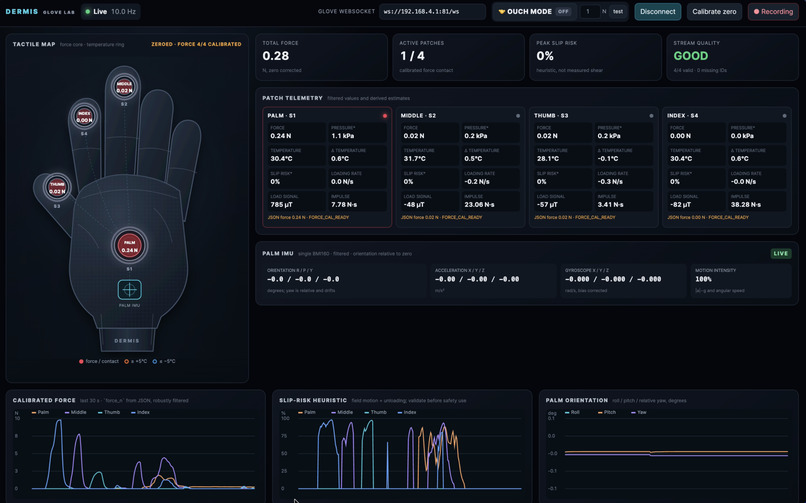
Task: Click the Slip-Risk Heuristic chart title
Action: tap(313, 400)
